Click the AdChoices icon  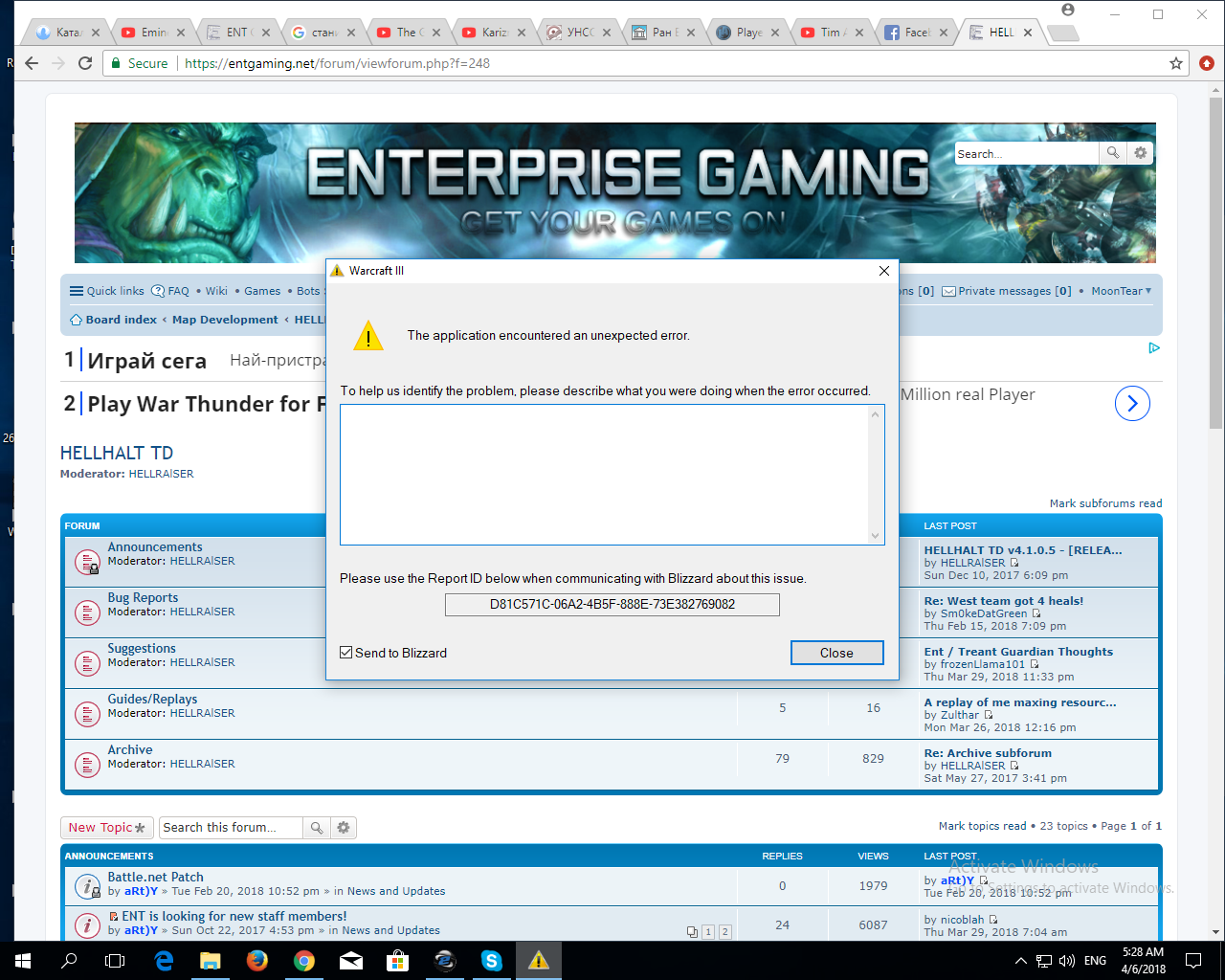1154,347
